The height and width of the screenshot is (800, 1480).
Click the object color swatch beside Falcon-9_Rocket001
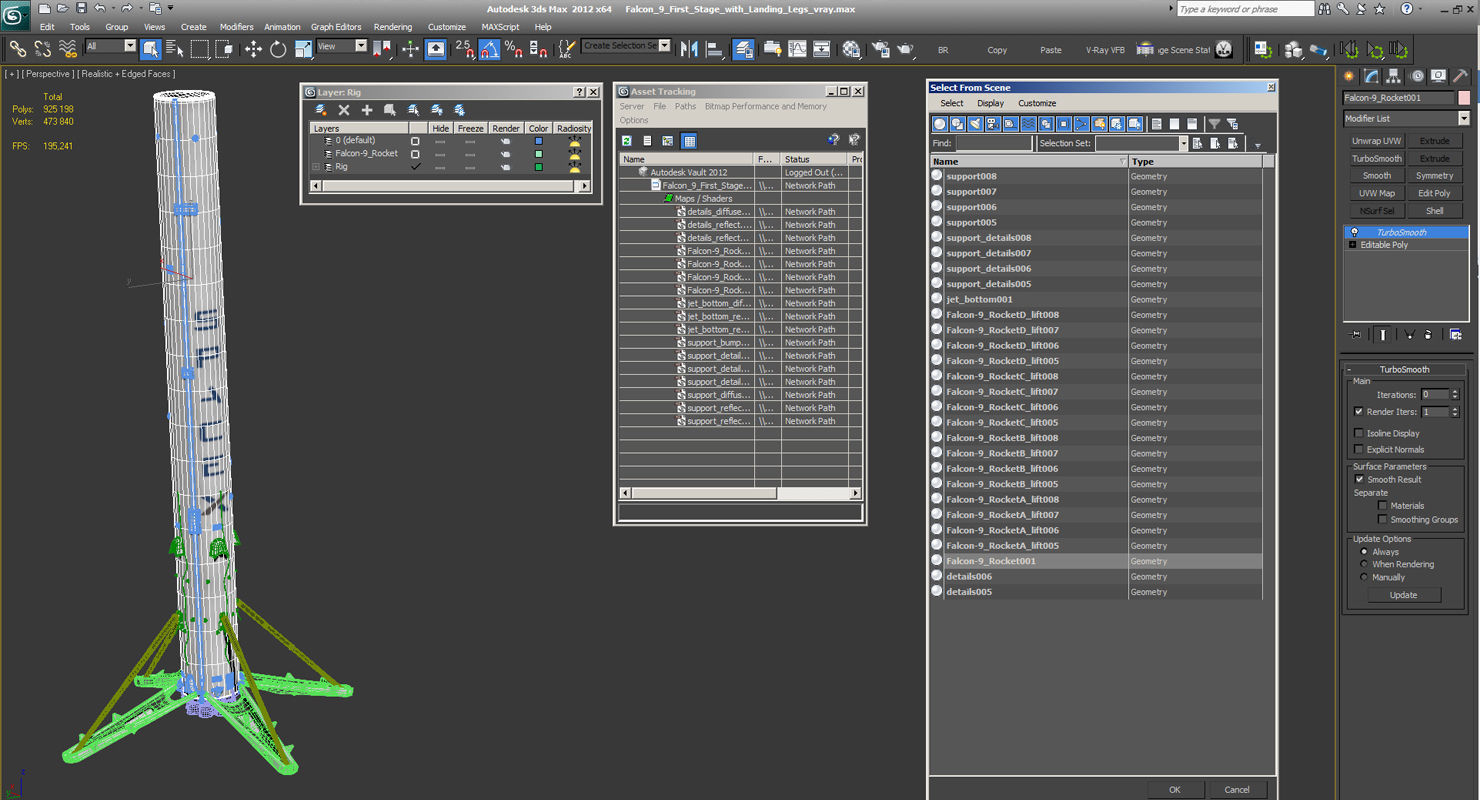(1464, 98)
